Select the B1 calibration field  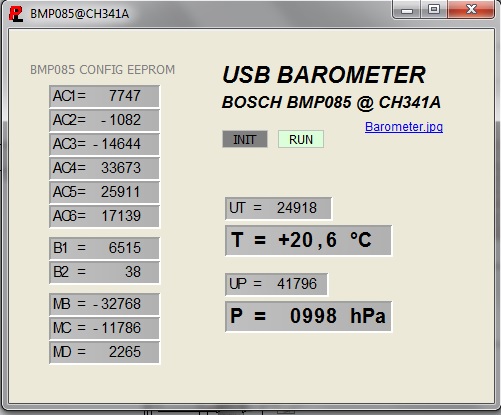pos(104,248)
